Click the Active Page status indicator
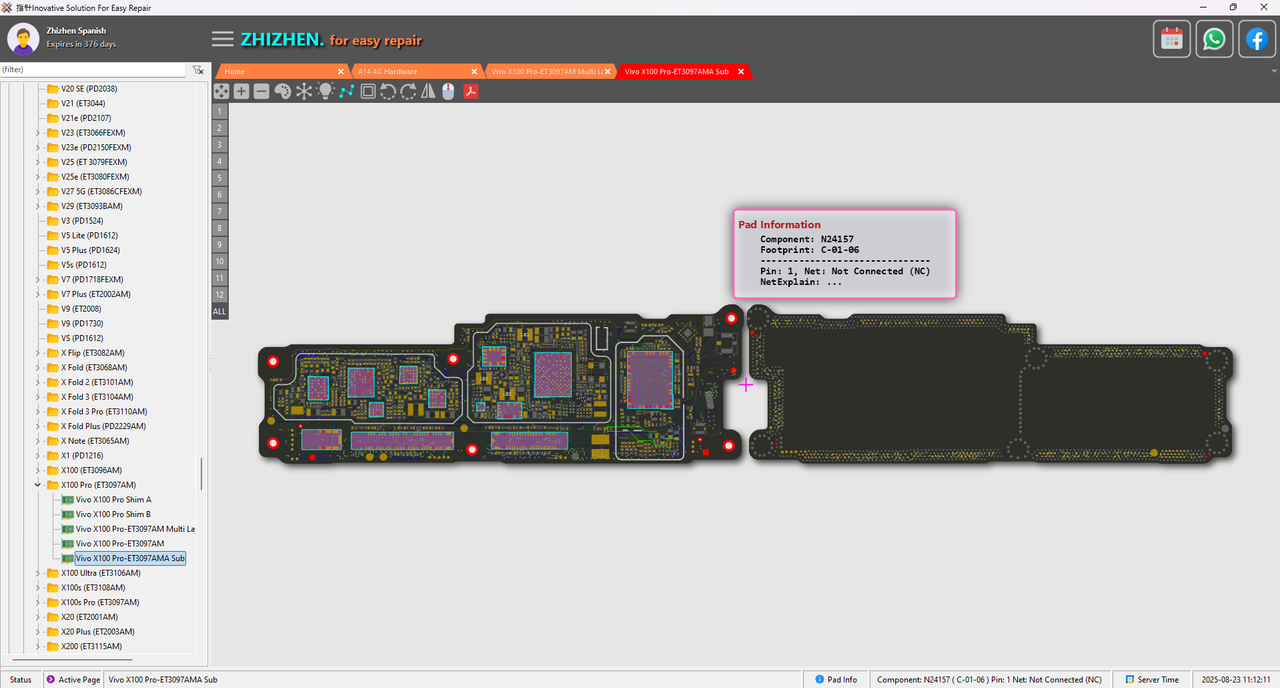1280x688 pixels. [73, 680]
